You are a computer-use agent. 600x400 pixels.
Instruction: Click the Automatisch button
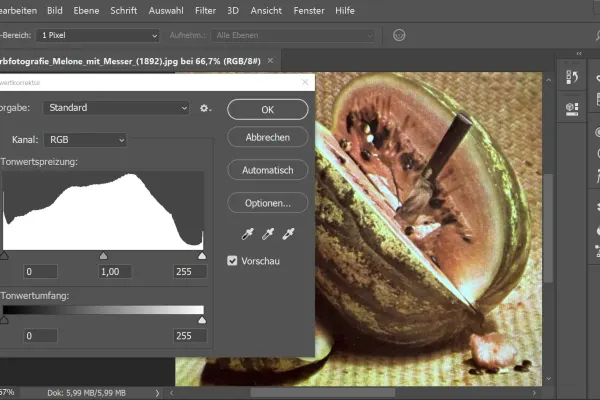tap(267, 170)
